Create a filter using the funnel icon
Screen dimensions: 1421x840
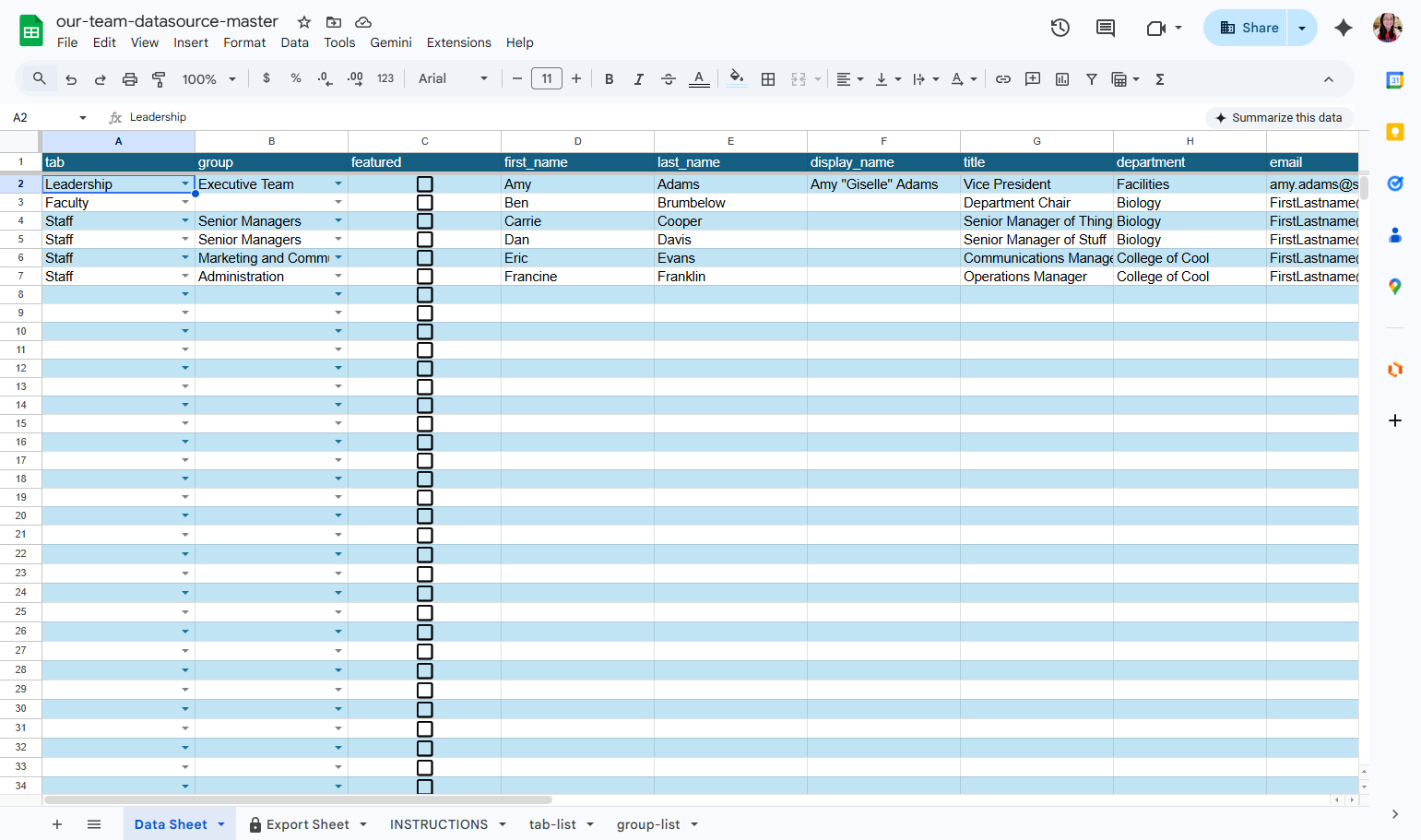(x=1092, y=79)
